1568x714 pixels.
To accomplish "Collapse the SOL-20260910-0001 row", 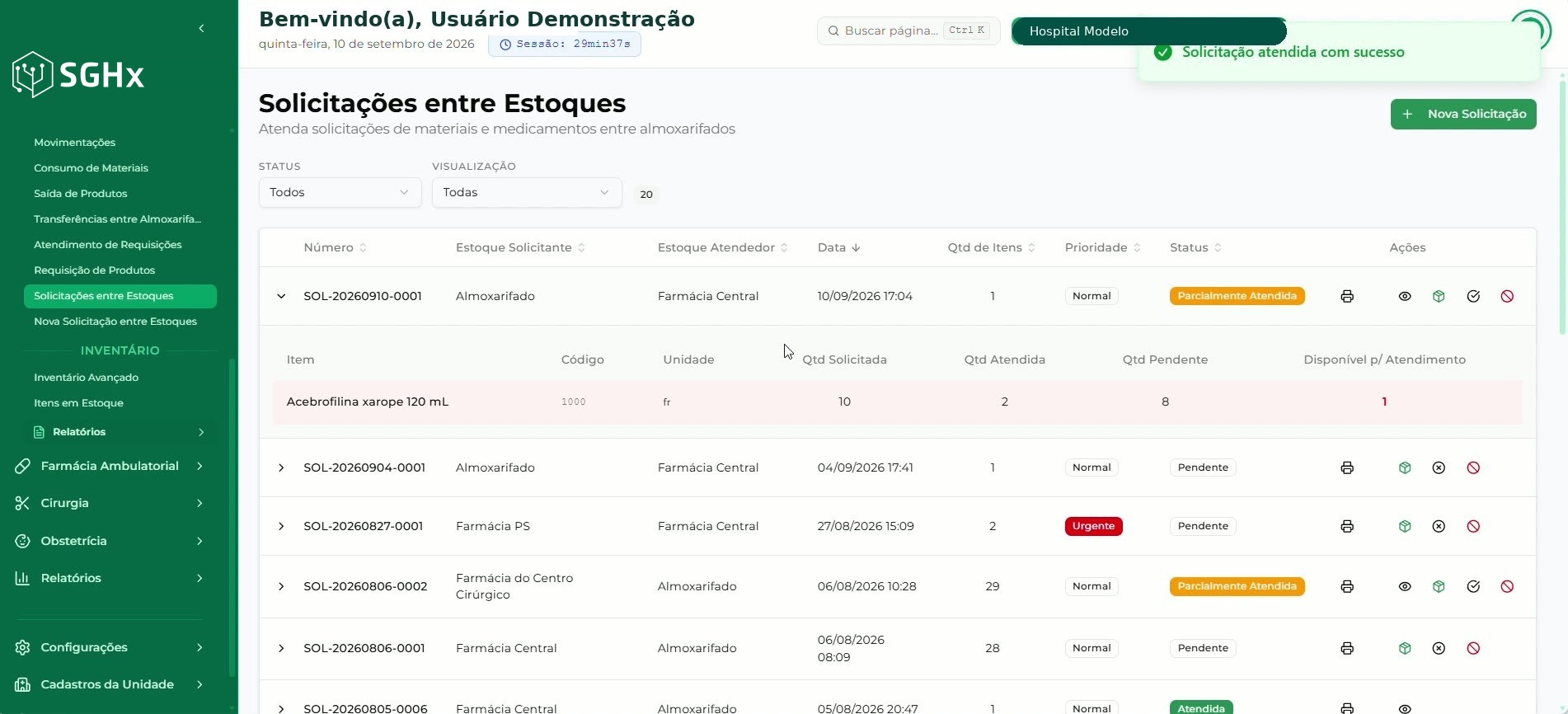I will [x=281, y=296].
